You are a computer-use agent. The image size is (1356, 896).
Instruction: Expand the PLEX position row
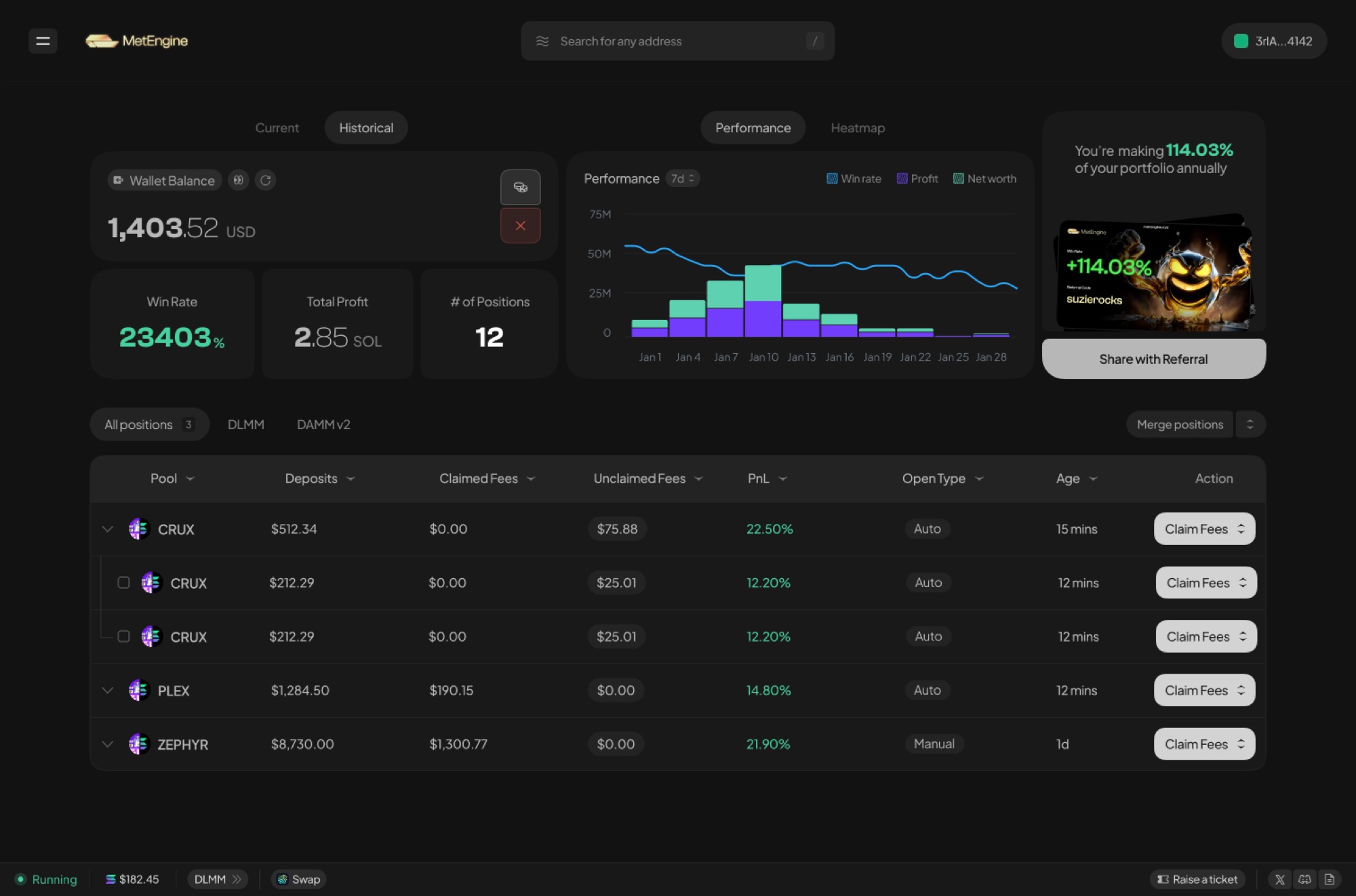point(107,690)
